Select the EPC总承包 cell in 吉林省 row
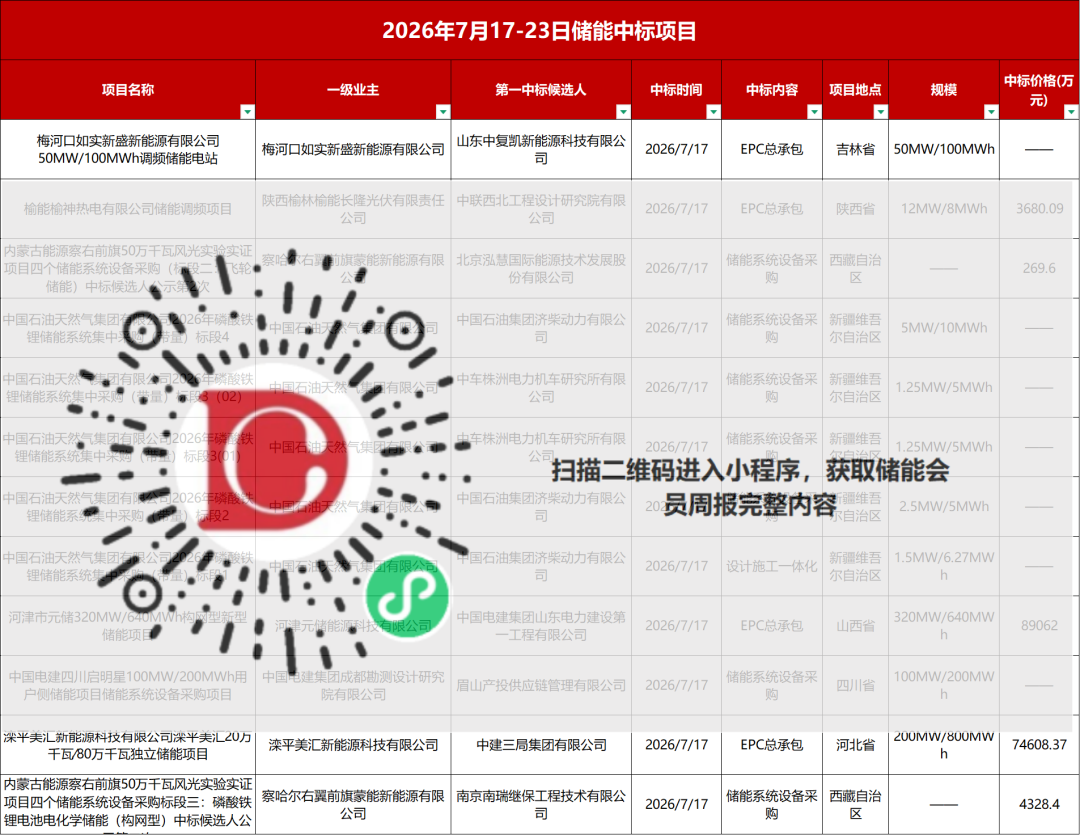The width and height of the screenshot is (1080, 835). pos(772,150)
